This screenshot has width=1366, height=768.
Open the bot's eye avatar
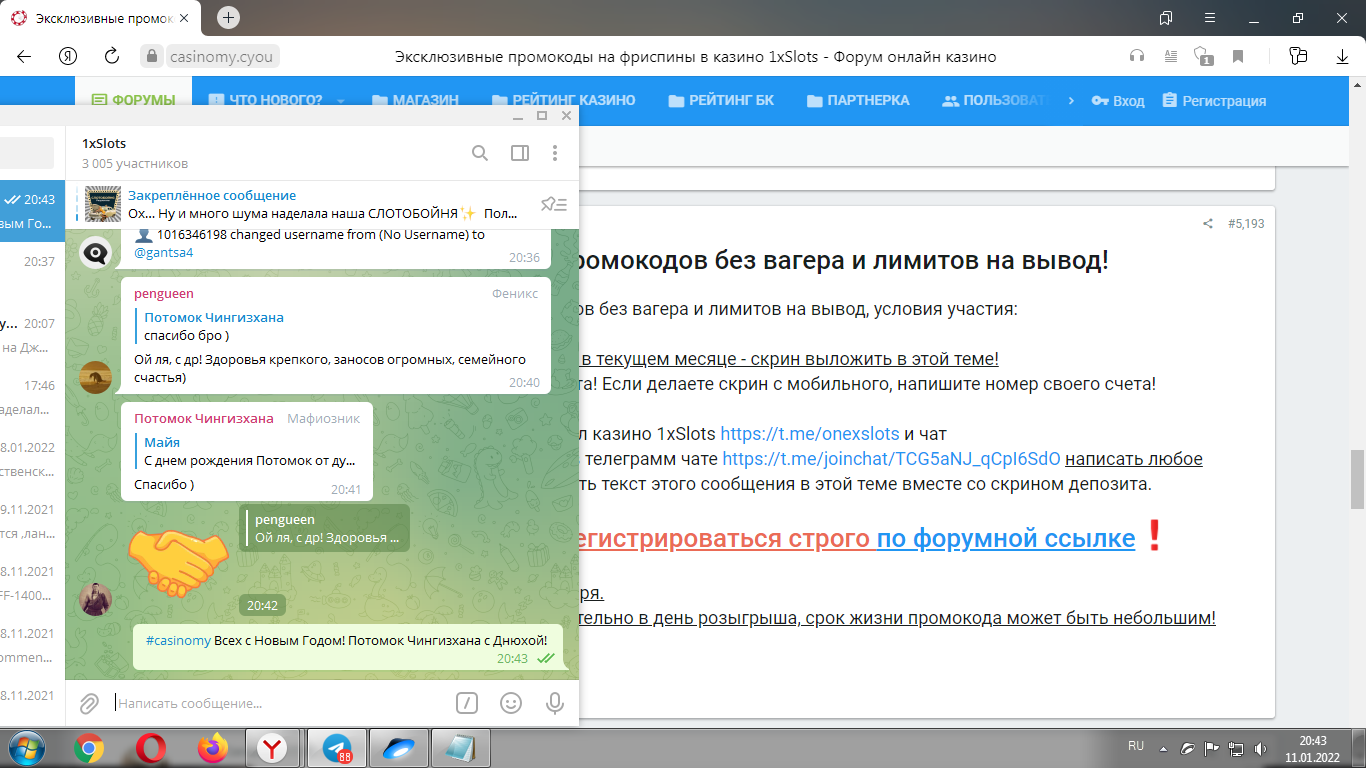[x=96, y=252]
